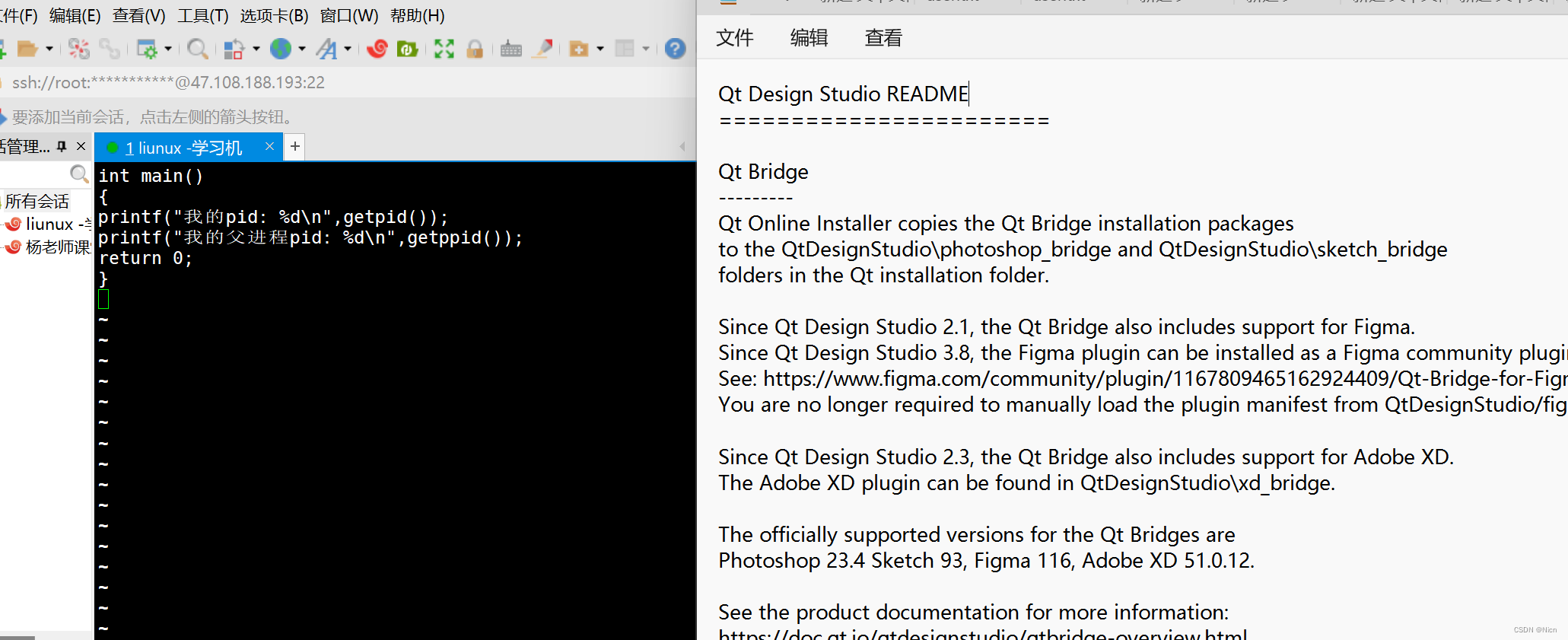The image size is (1568, 640).
Task: Click the 'Qt Design Studio README' heading in Notepad
Action: point(843,94)
